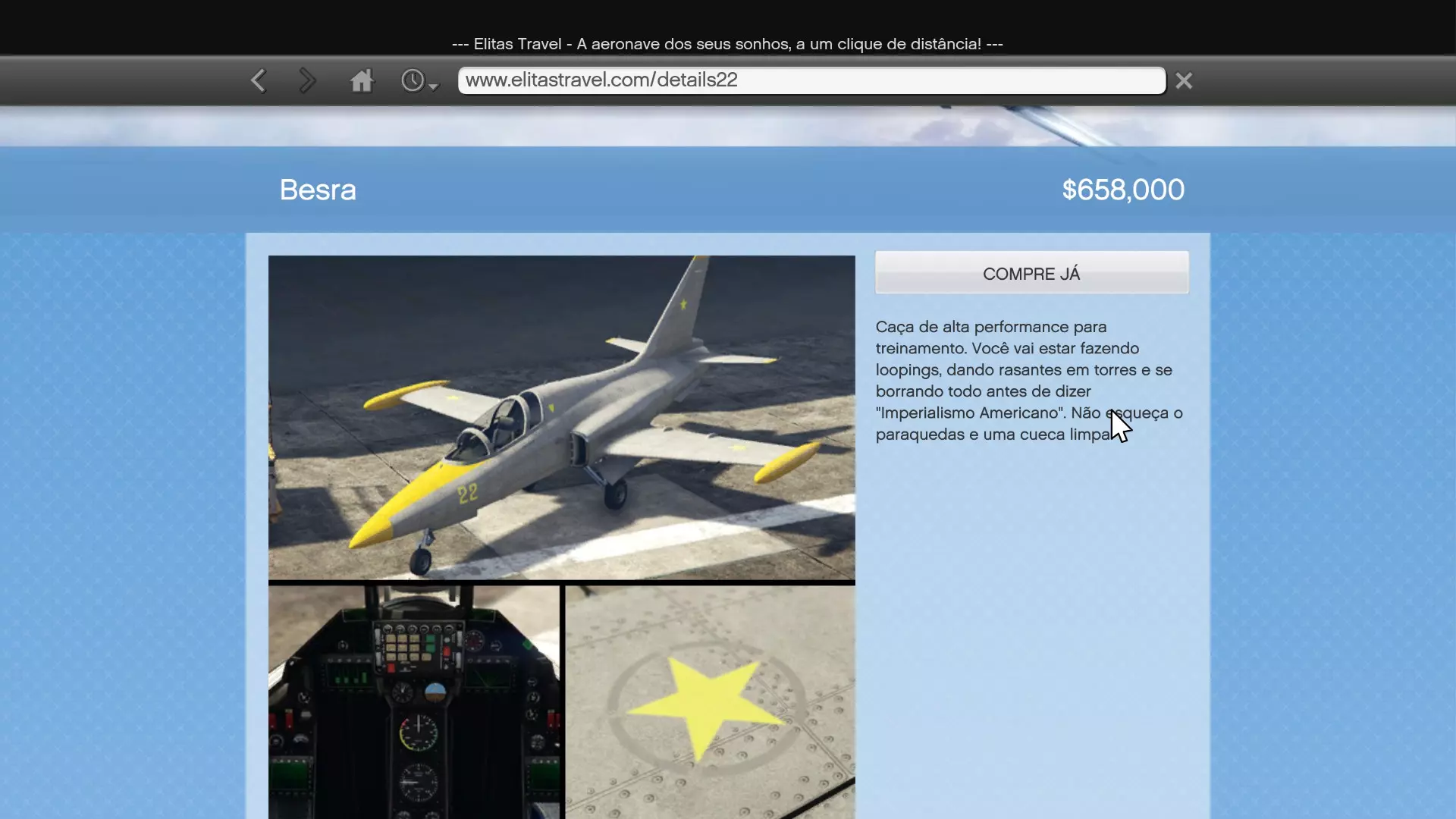Click the Besra aircraft name heading
Image resolution: width=1456 pixels, height=819 pixels.
pos(318,190)
